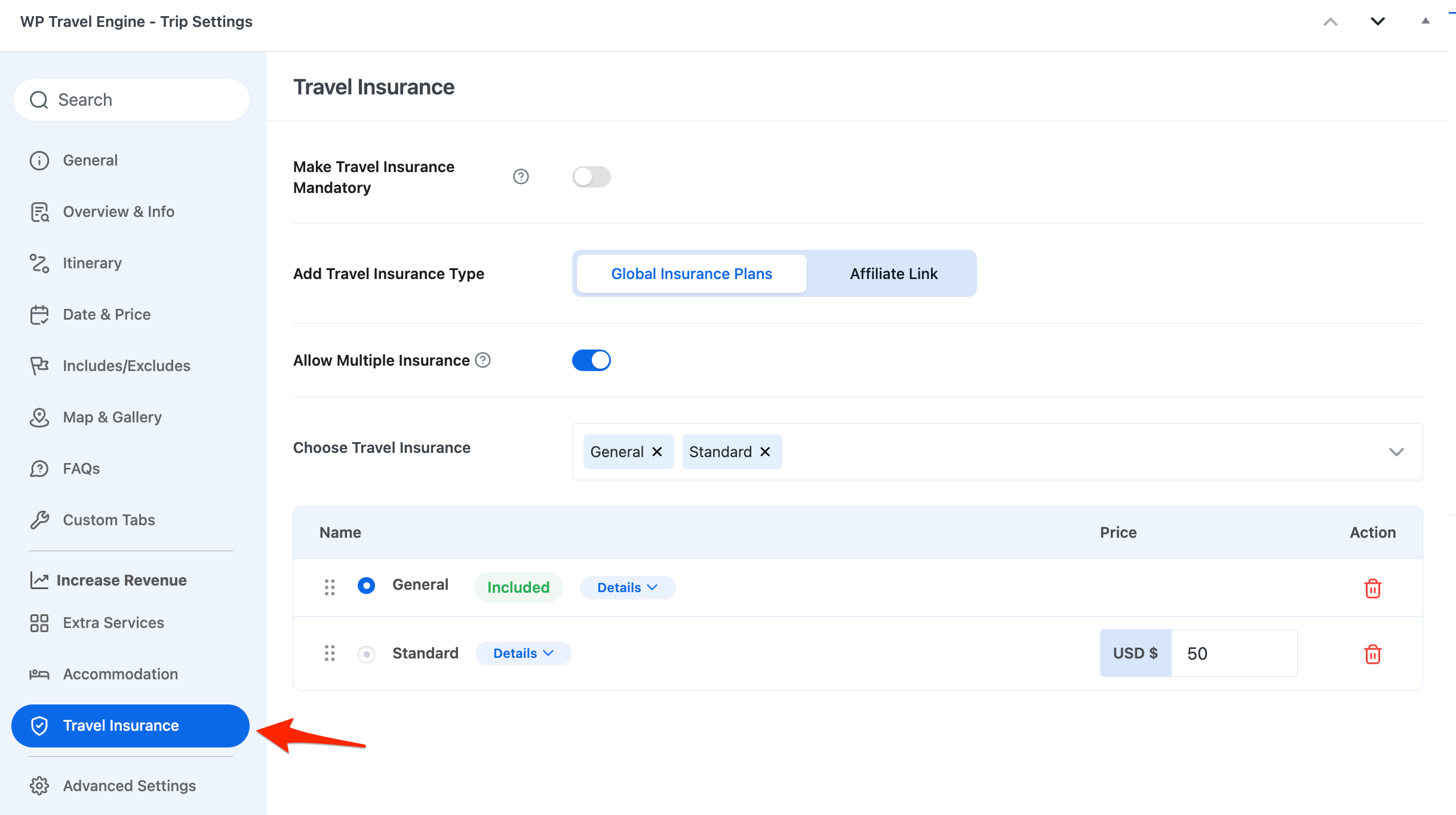The image size is (1456, 815).
Task: Remove the Standard tag with its X
Action: pyautogui.click(x=765, y=452)
